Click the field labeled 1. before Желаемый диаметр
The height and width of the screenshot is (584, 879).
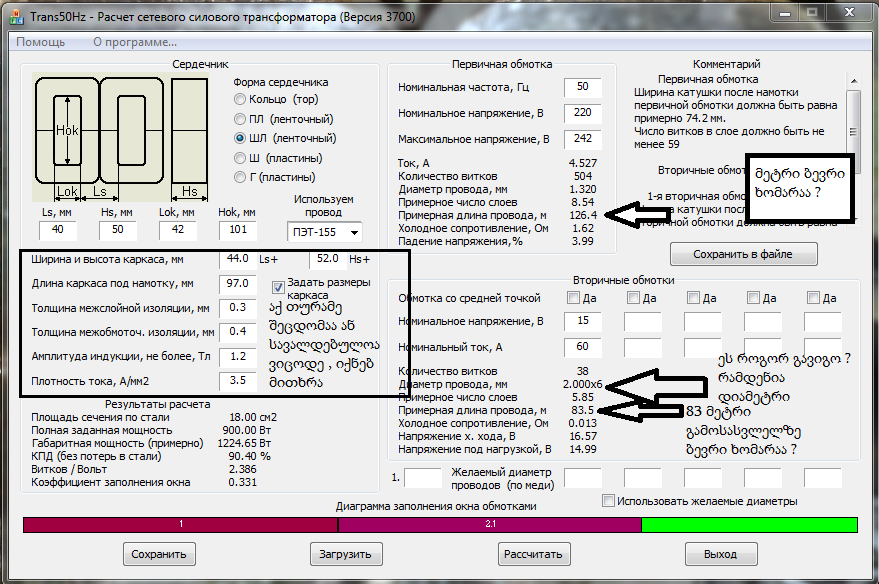tap(423, 478)
